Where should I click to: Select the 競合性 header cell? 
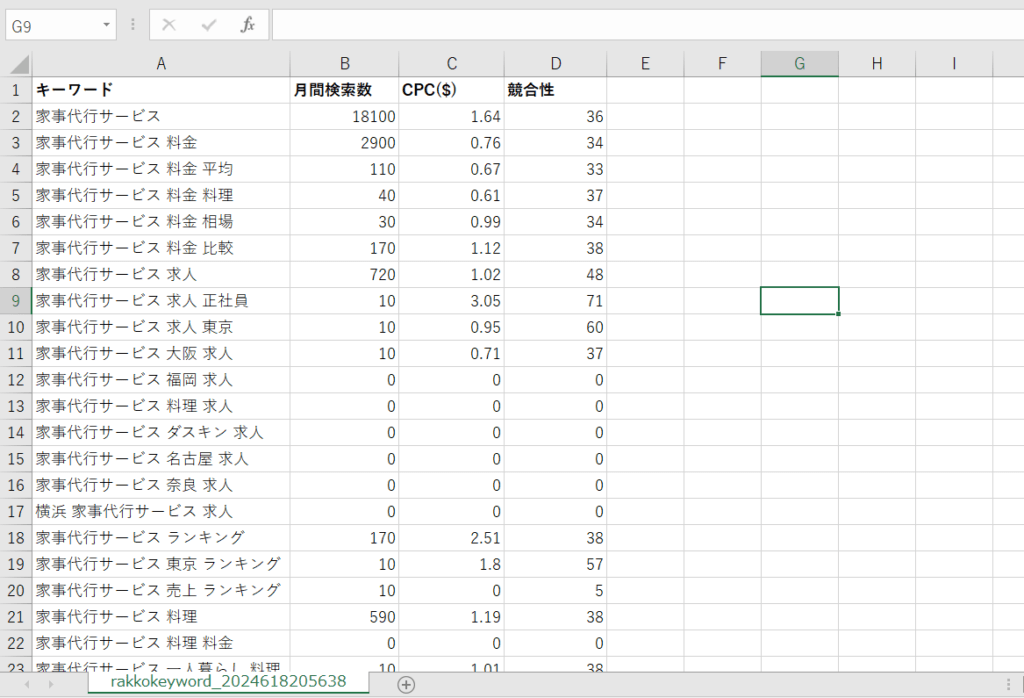pyautogui.click(x=555, y=90)
